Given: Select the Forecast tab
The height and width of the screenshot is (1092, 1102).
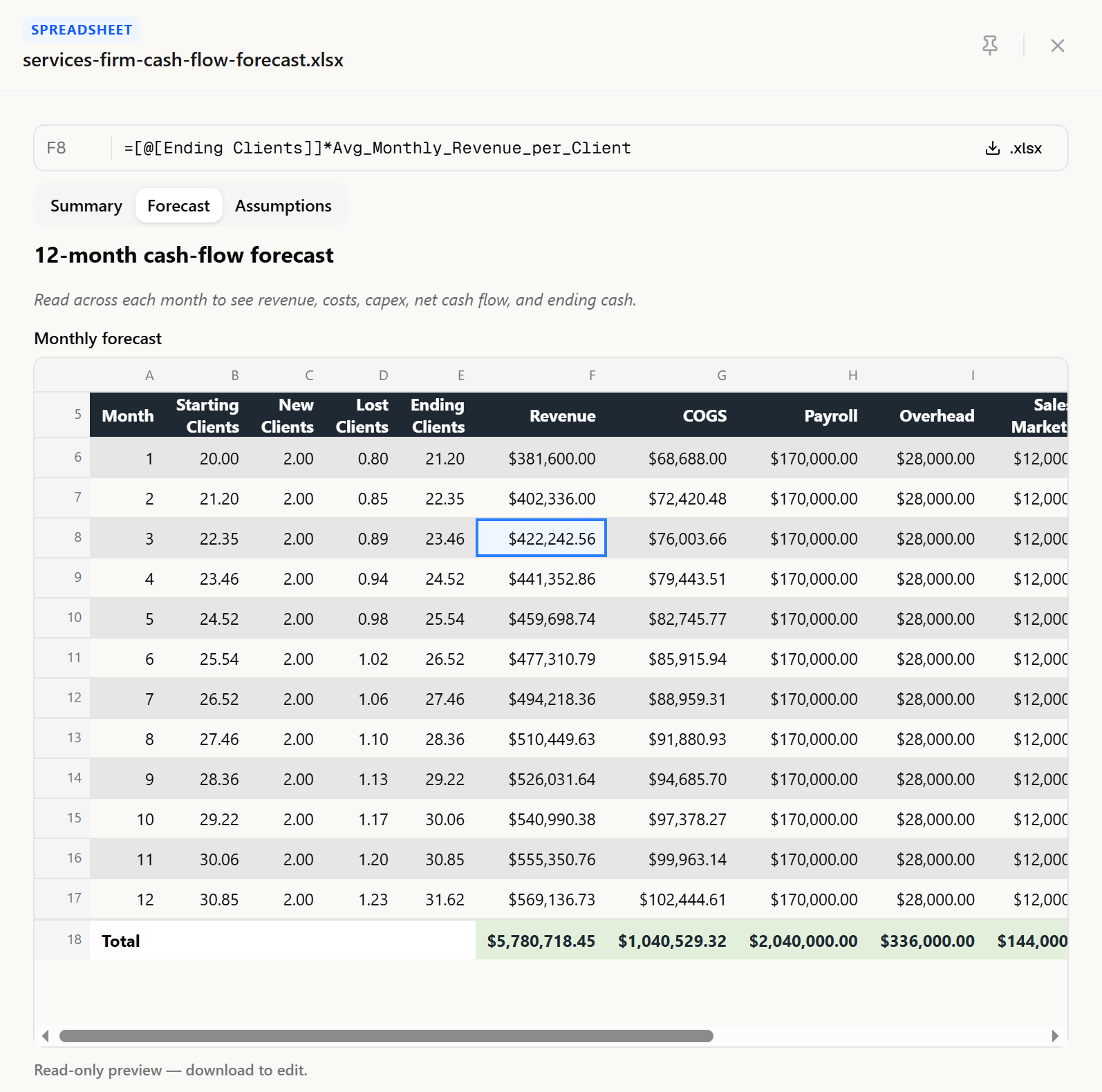Looking at the screenshot, I should [x=178, y=206].
